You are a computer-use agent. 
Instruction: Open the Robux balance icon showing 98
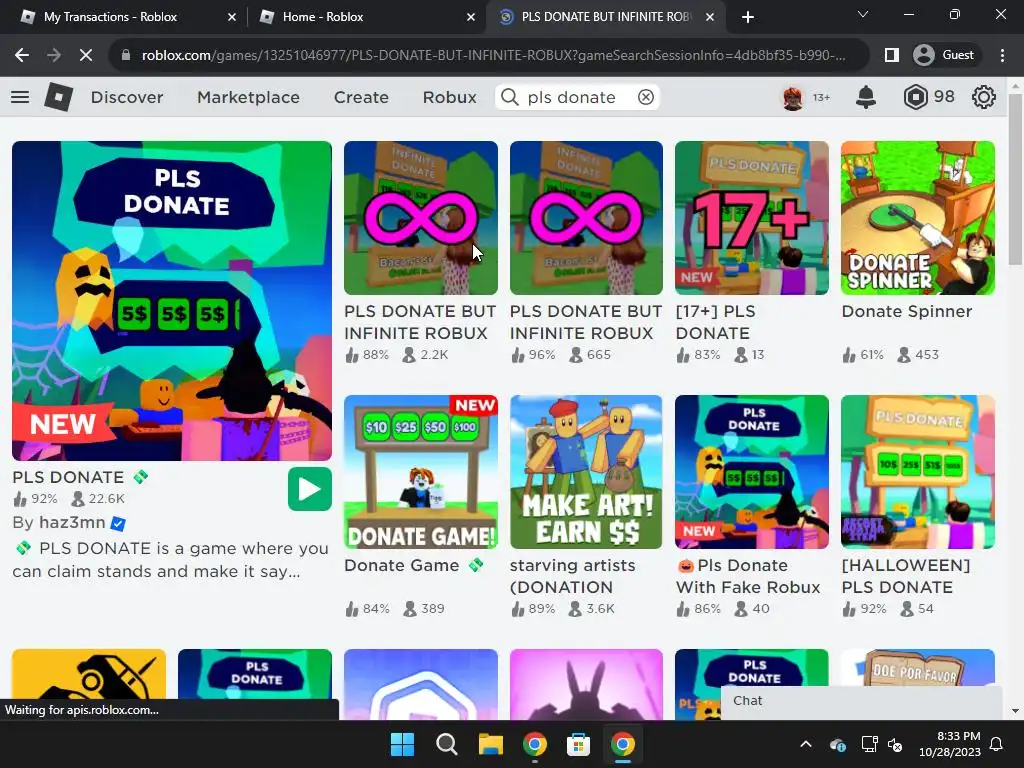tap(916, 97)
